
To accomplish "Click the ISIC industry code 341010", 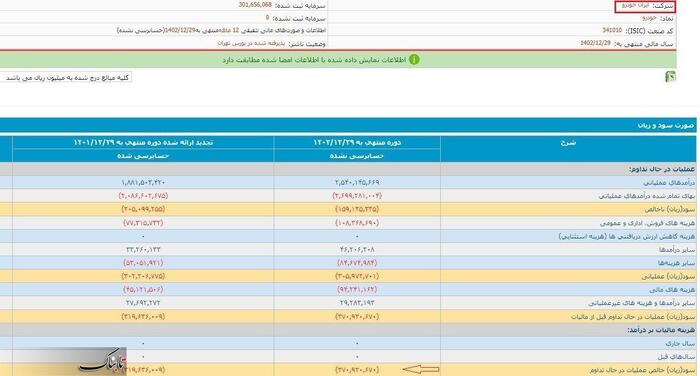I will 612,30.
